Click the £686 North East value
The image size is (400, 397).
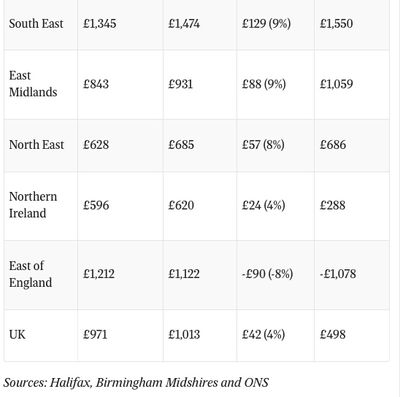pyautogui.click(x=333, y=145)
